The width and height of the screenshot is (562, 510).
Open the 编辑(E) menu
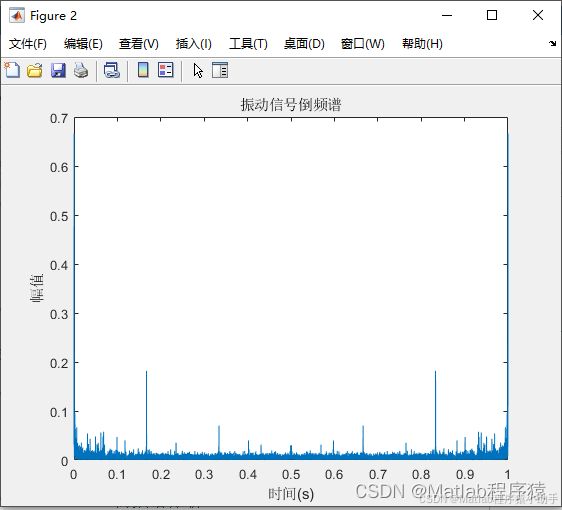point(83,44)
